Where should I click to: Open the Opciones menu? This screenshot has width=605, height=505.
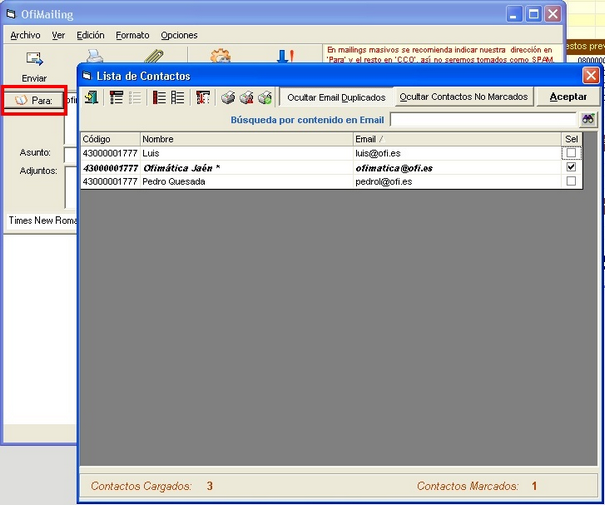click(179, 35)
